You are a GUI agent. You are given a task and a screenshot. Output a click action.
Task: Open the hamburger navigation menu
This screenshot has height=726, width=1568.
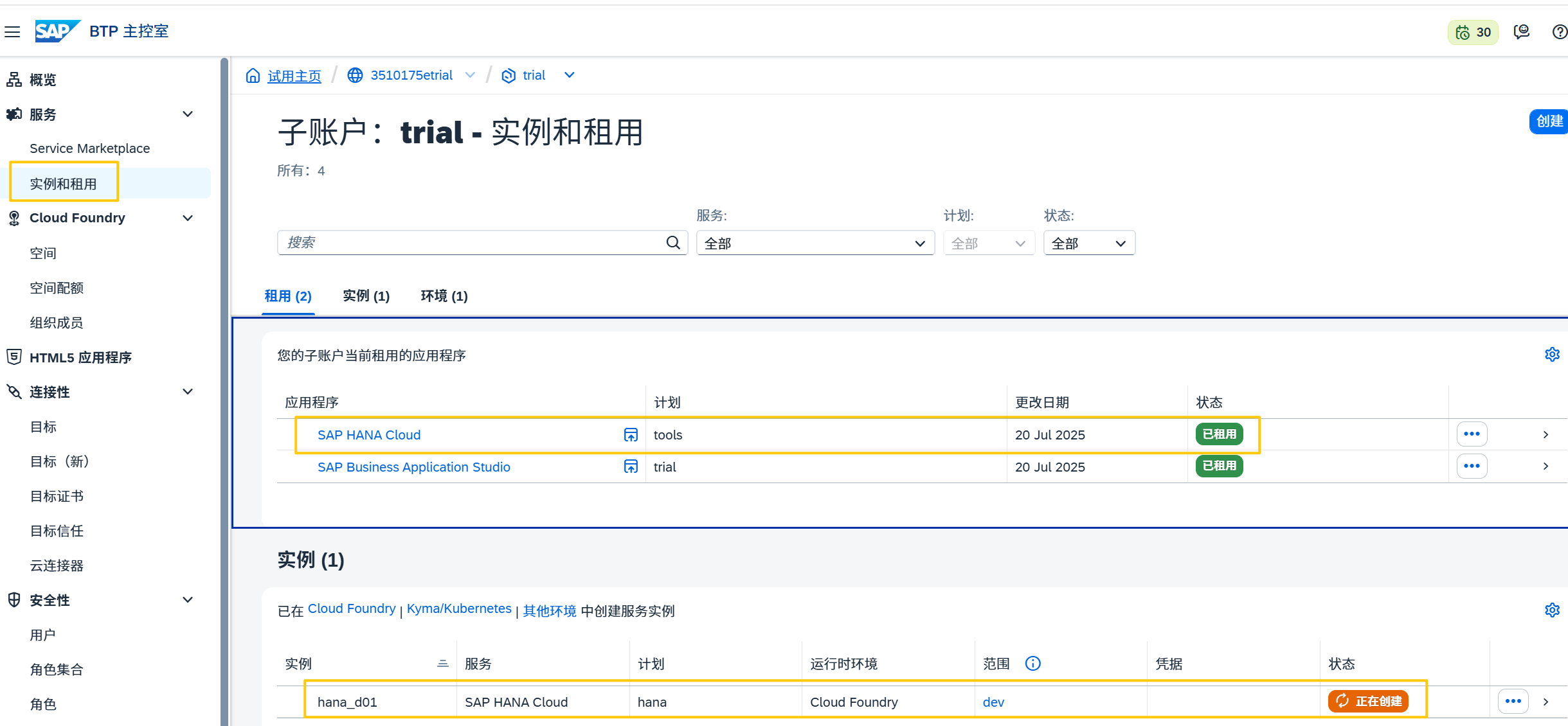(12, 31)
